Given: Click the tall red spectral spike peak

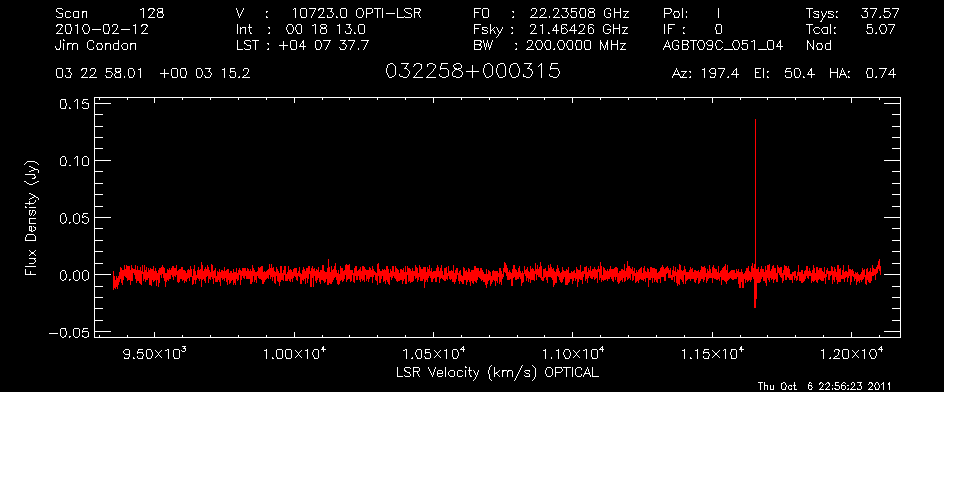Looking at the screenshot, I should (x=755, y=121).
